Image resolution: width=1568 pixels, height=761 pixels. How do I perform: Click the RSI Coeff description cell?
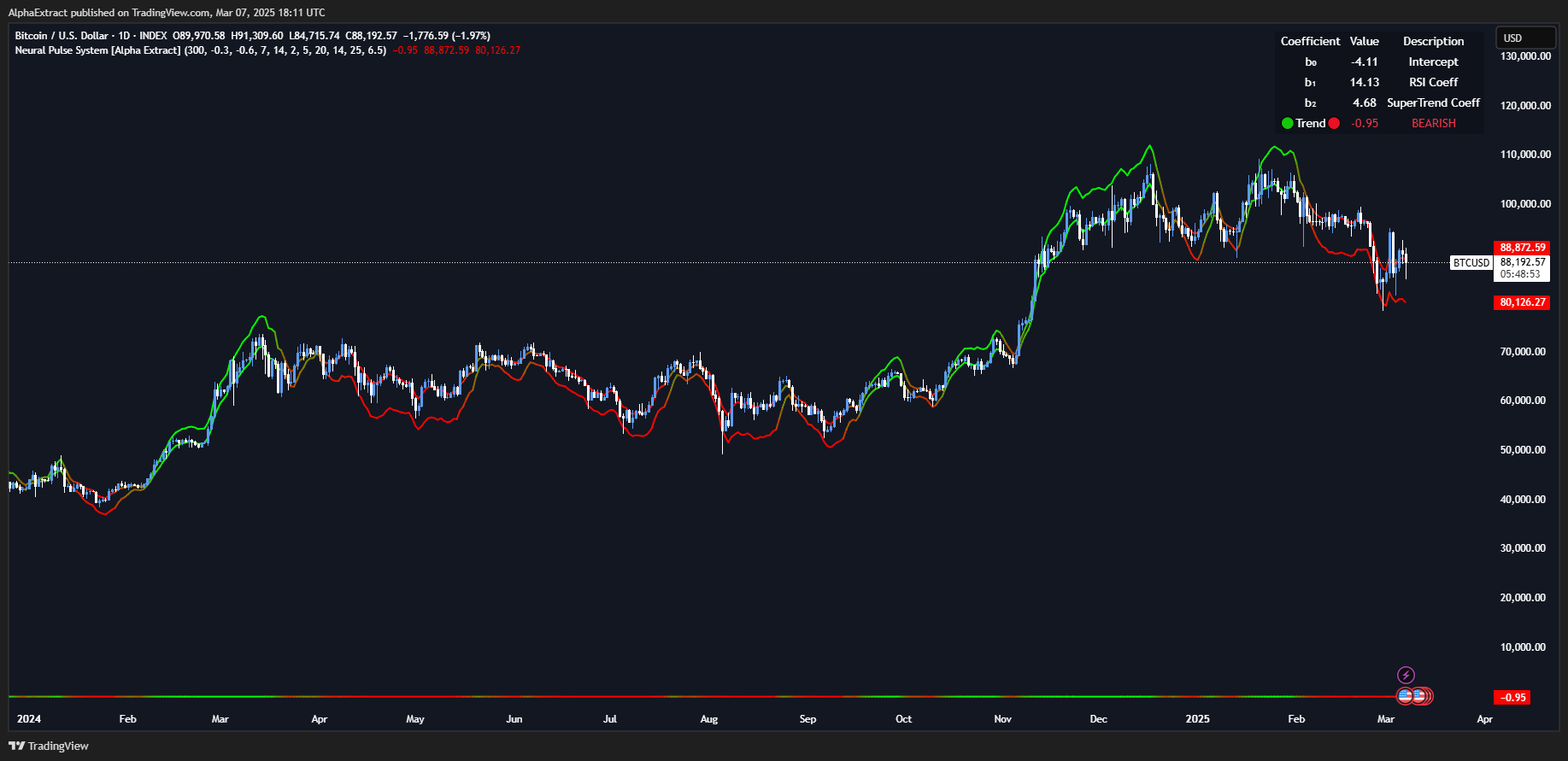[1433, 82]
